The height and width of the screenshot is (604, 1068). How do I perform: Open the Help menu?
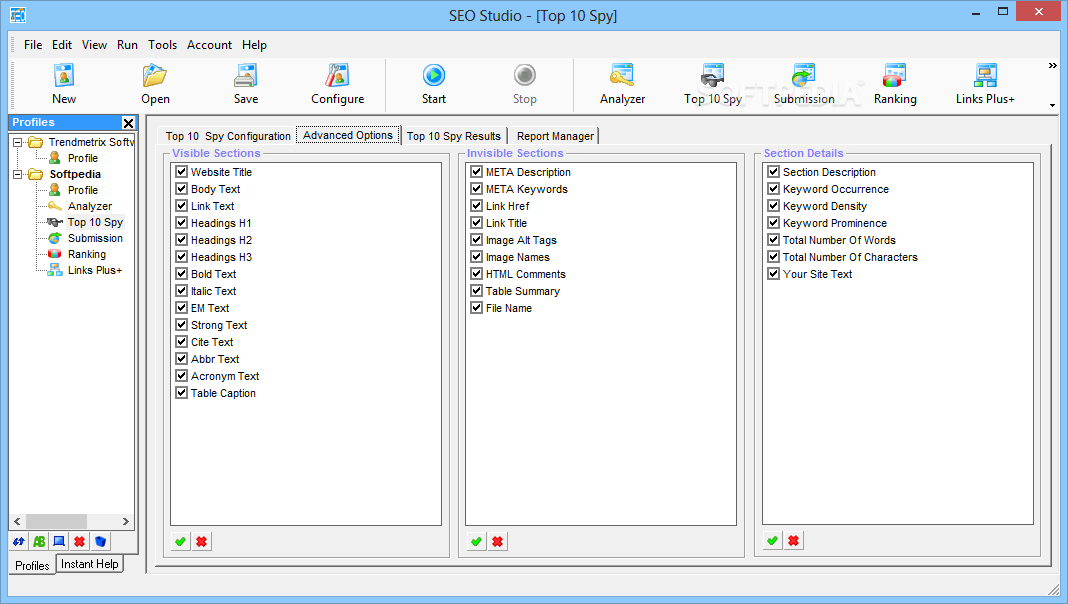pyautogui.click(x=254, y=45)
